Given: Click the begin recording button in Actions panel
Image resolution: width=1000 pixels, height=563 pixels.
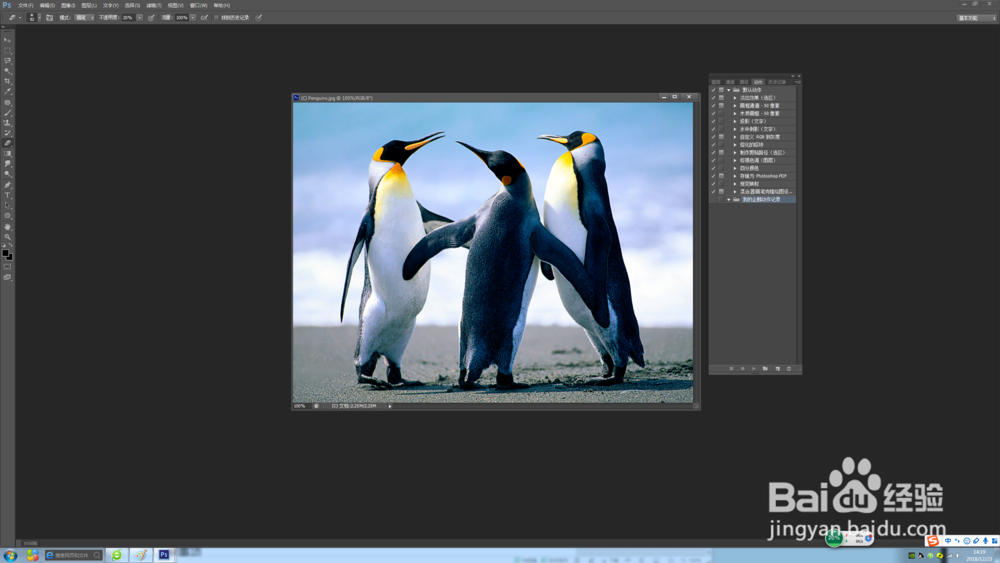Looking at the screenshot, I should [x=742, y=369].
